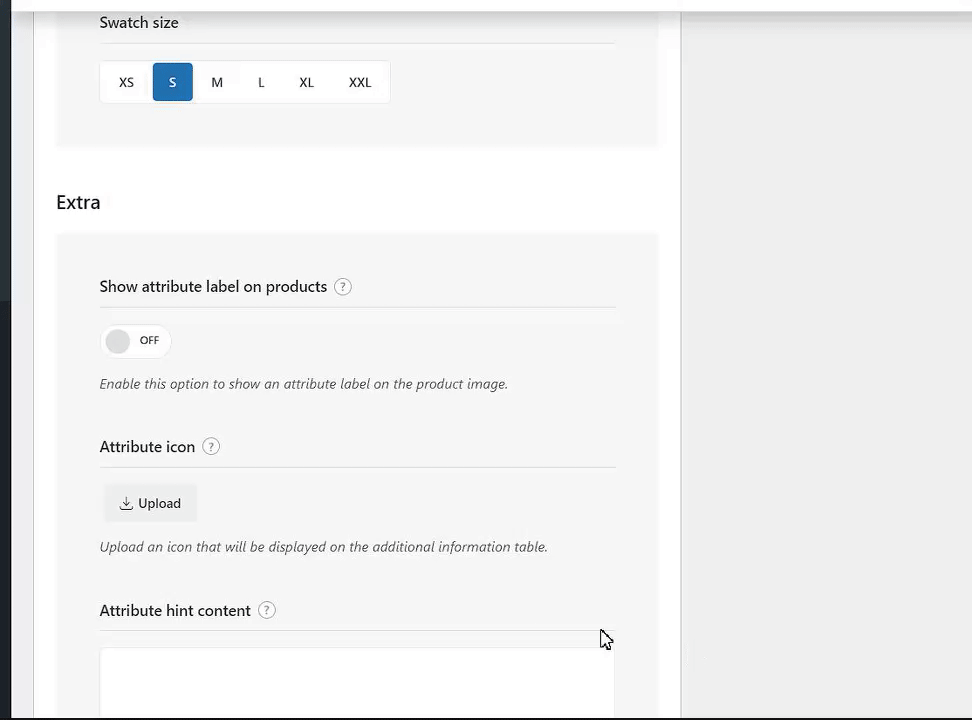Choose swatch size S
Image resolution: width=972 pixels, height=720 pixels.
172,82
